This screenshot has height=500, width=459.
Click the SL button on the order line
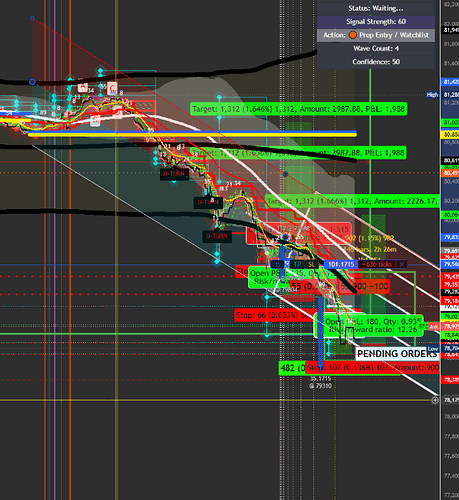(311, 264)
